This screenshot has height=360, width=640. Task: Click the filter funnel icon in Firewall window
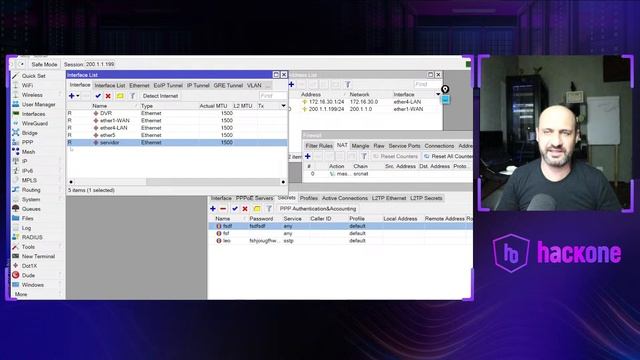pyautogui.click(x=364, y=156)
